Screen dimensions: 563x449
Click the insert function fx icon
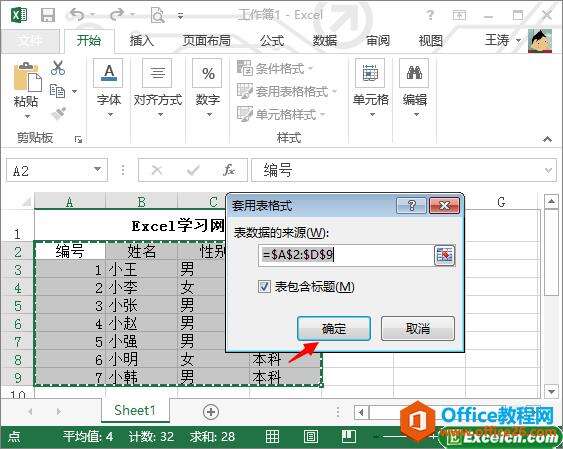click(228, 170)
